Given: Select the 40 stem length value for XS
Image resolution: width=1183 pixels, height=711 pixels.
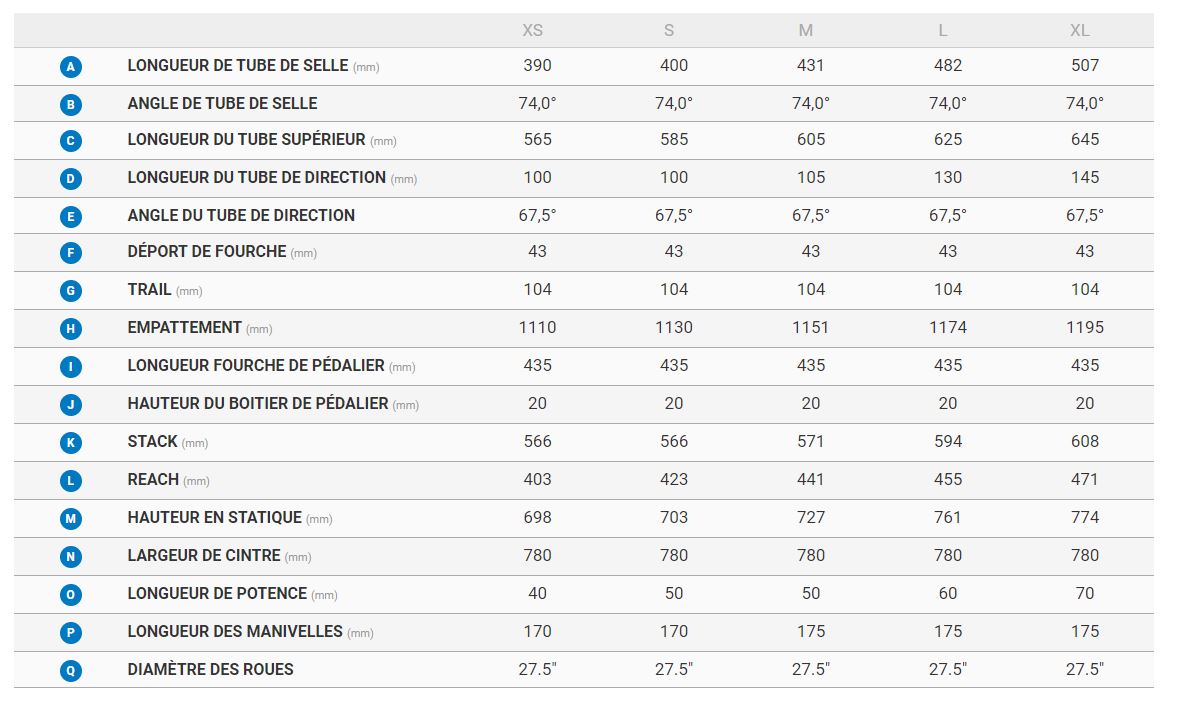Looking at the screenshot, I should [537, 593].
